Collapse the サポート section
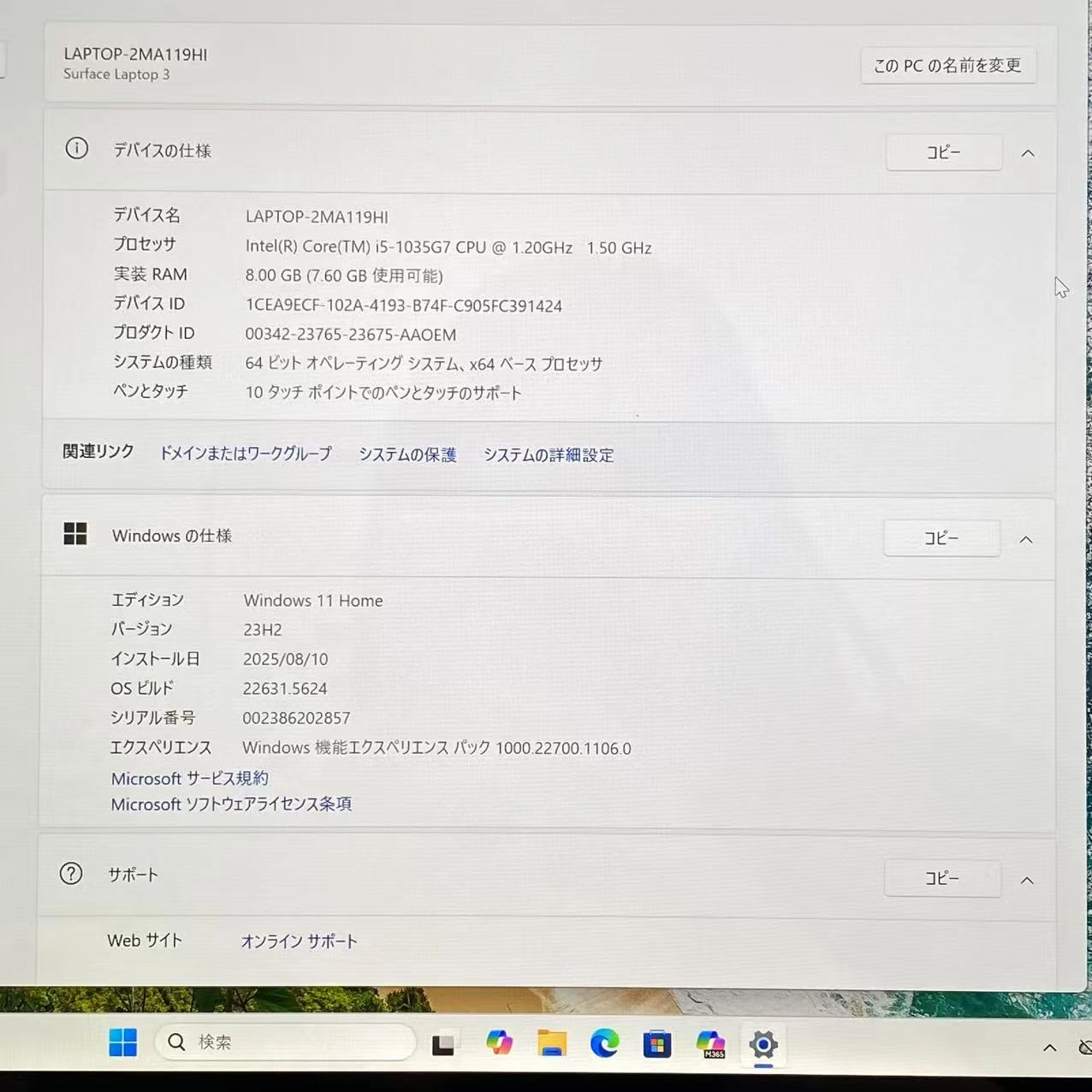The width and height of the screenshot is (1092, 1092). [1026, 879]
